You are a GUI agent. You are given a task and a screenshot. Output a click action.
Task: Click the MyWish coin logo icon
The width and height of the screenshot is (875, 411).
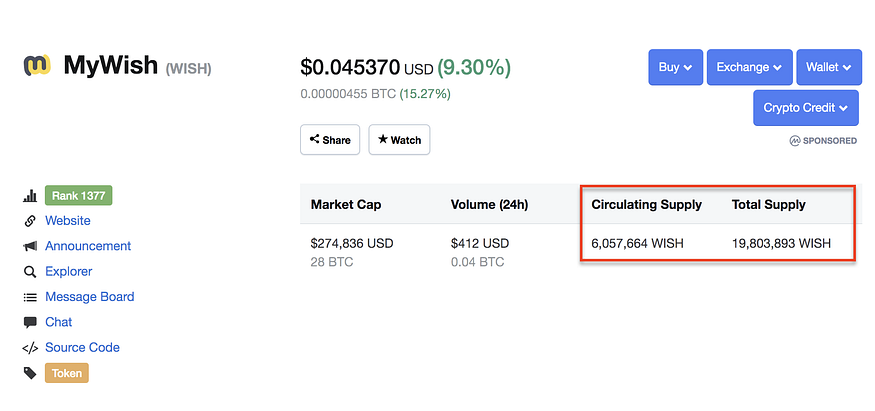point(37,67)
